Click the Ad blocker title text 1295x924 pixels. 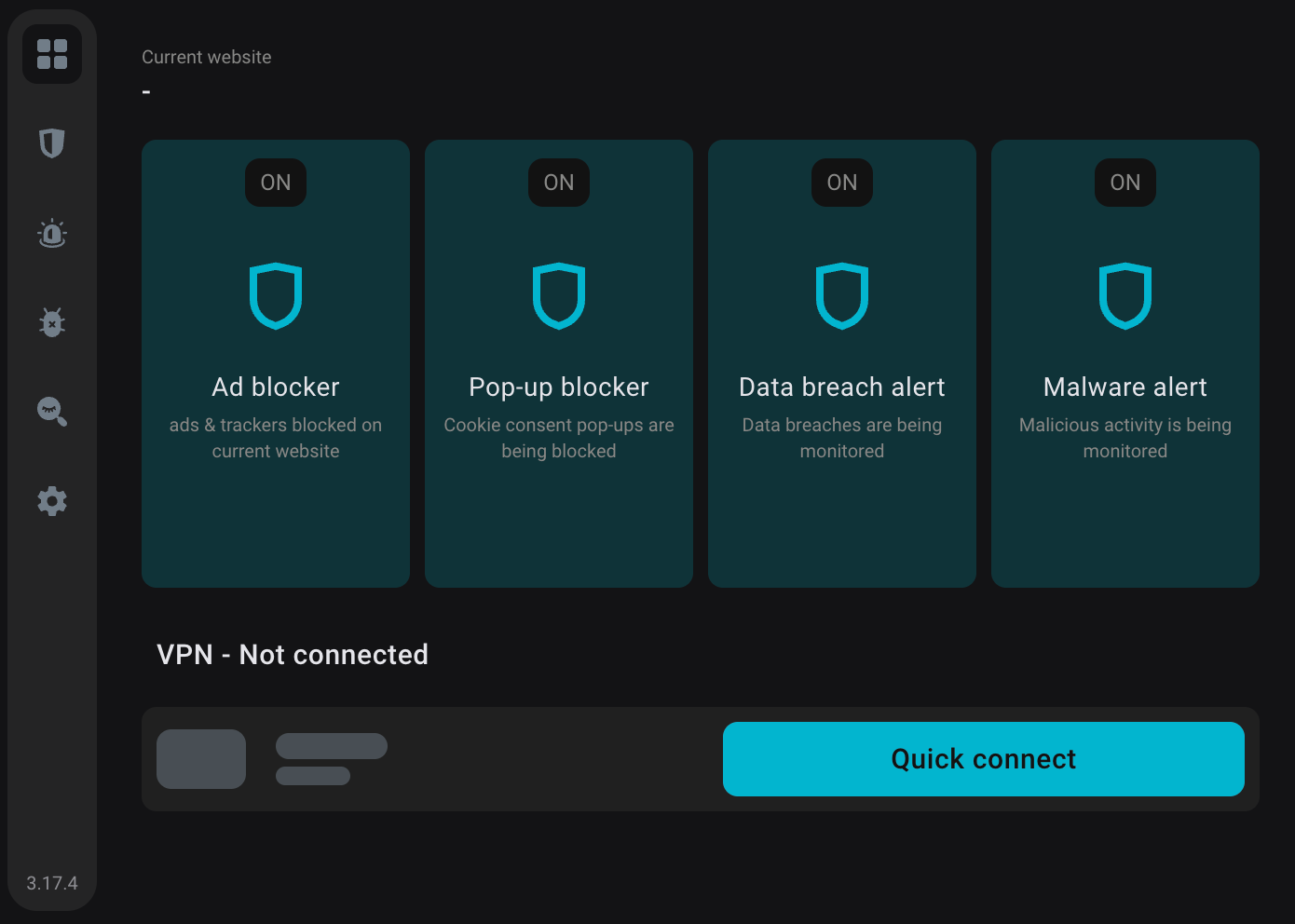276,387
